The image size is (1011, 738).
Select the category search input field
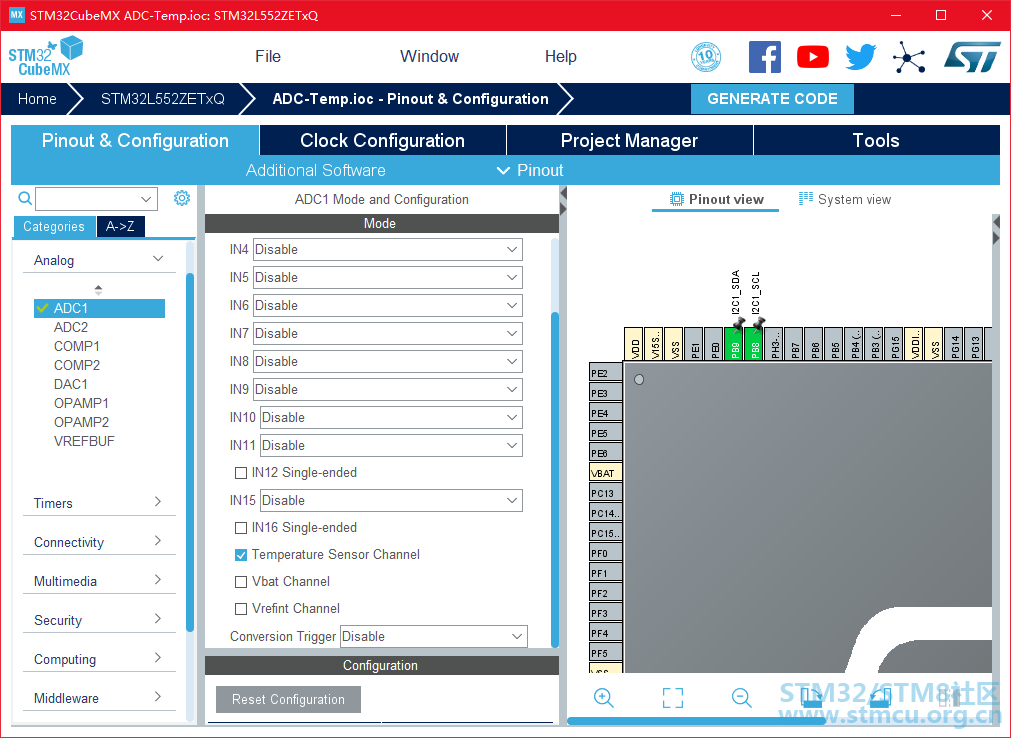[96, 199]
